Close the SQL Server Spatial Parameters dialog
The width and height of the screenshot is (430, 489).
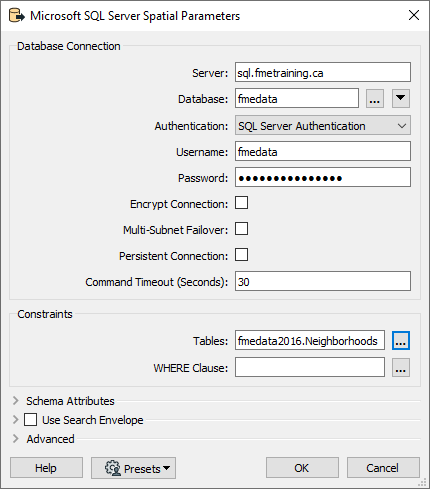(414, 15)
